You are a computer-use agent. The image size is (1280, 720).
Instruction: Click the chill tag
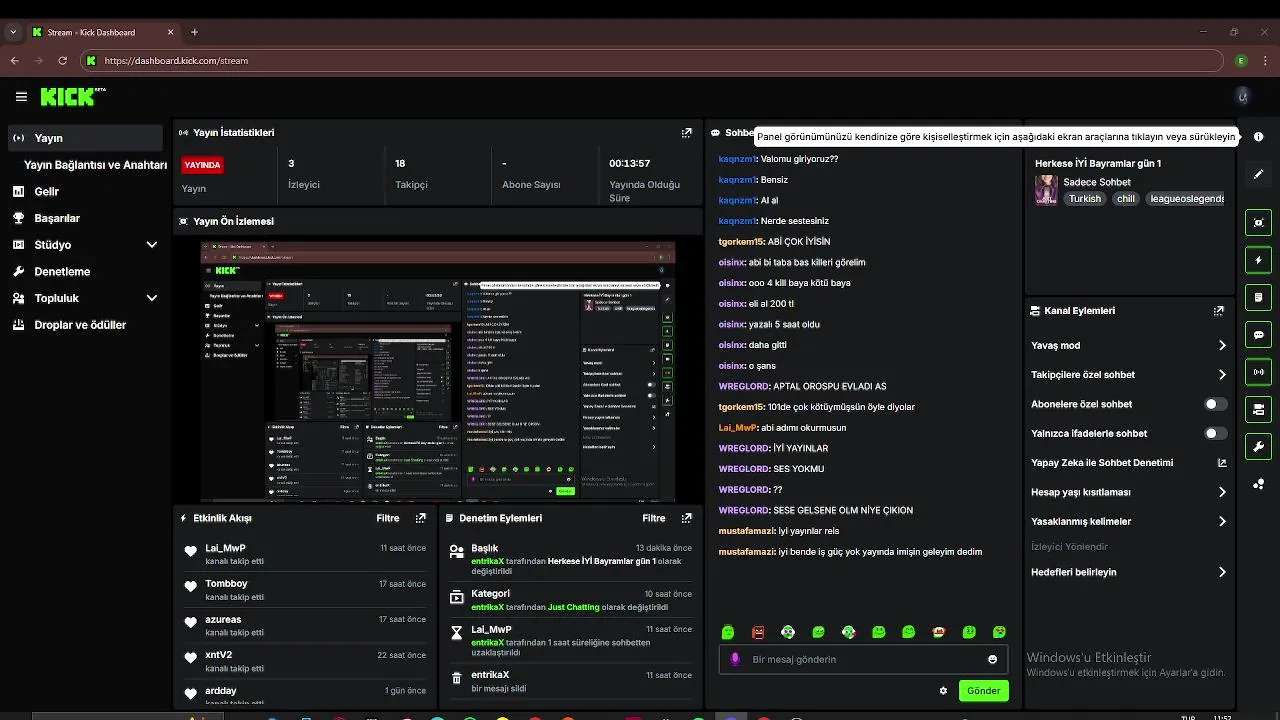click(x=1126, y=199)
